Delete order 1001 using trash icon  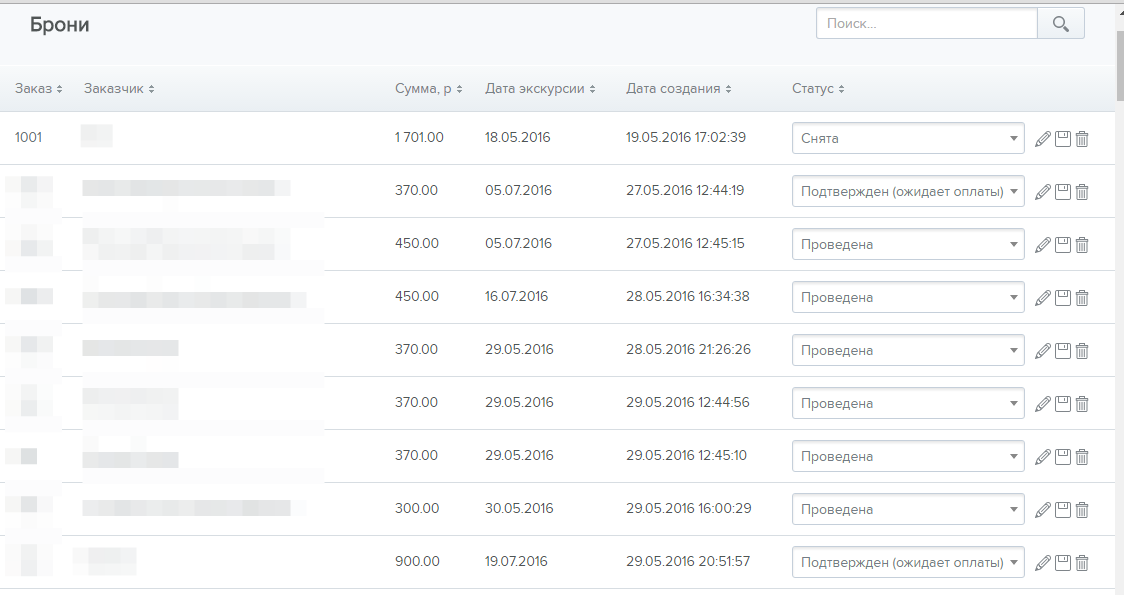pyautogui.click(x=1081, y=139)
